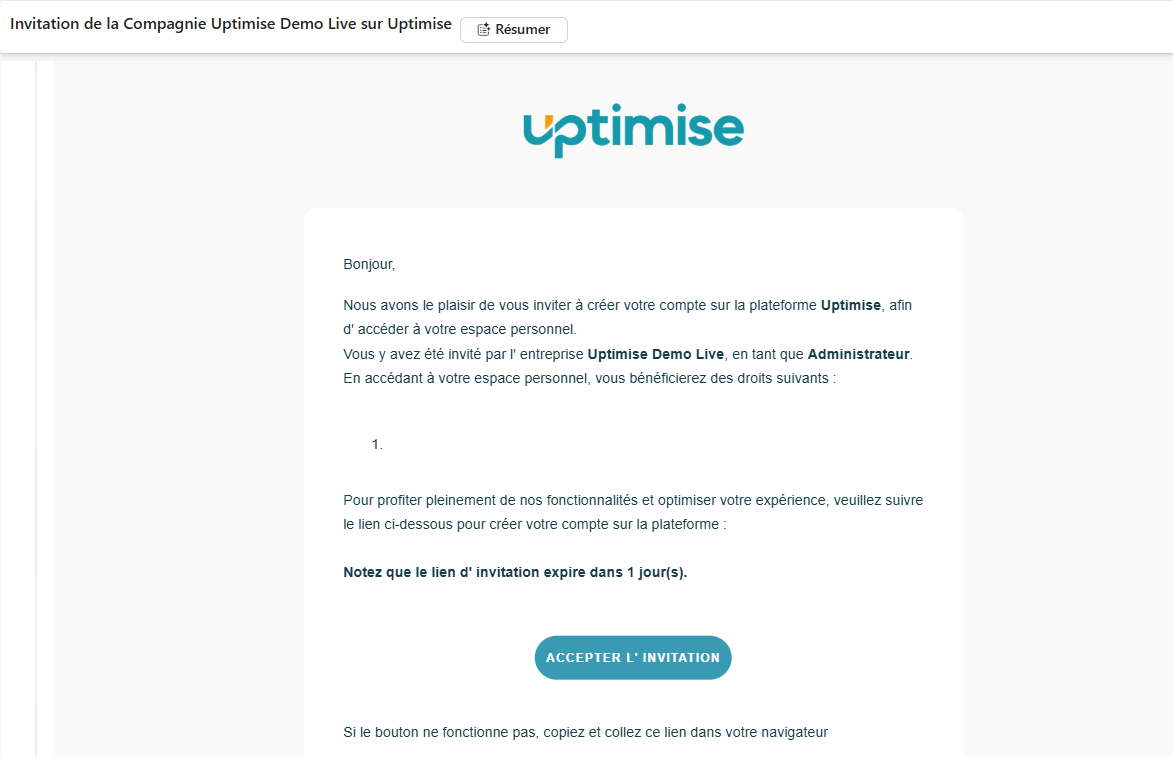1173x757 pixels.
Task: Click the Uptimise logo image
Action: [633, 130]
